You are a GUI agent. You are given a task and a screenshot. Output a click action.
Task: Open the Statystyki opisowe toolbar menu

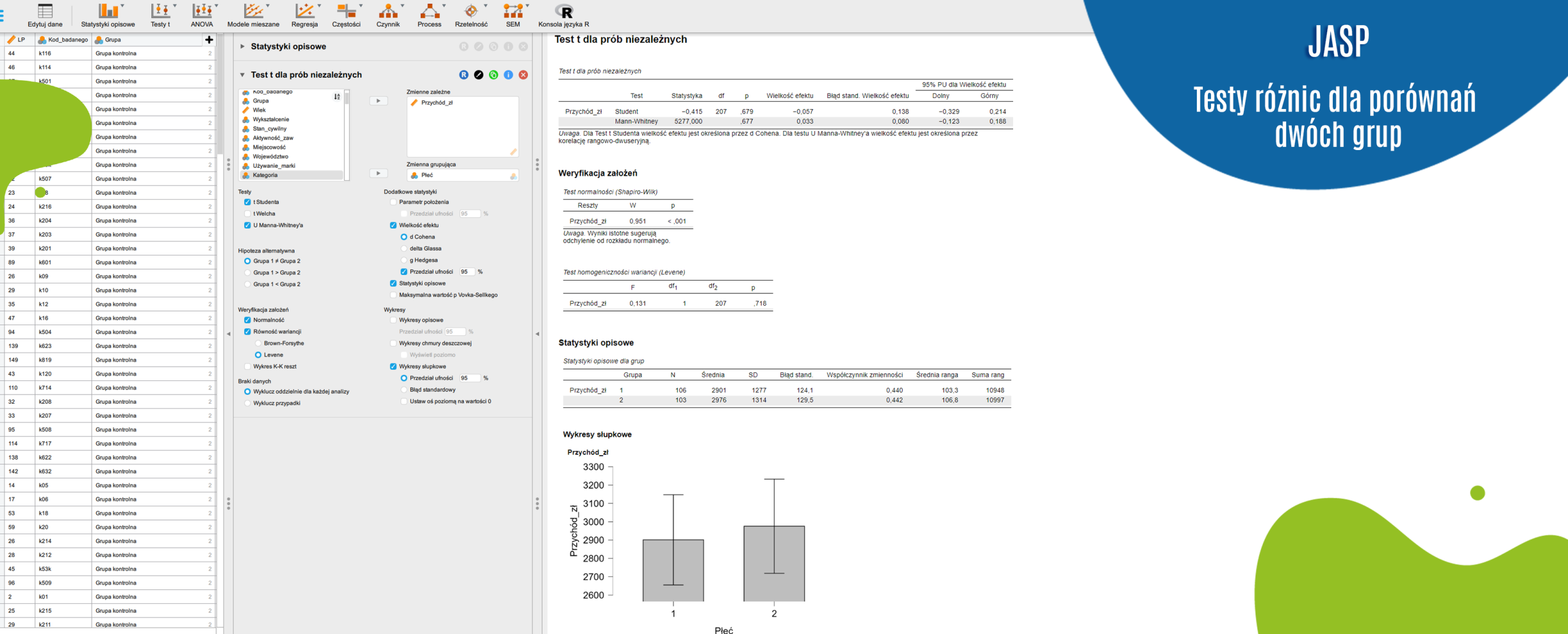pyautogui.click(x=108, y=15)
